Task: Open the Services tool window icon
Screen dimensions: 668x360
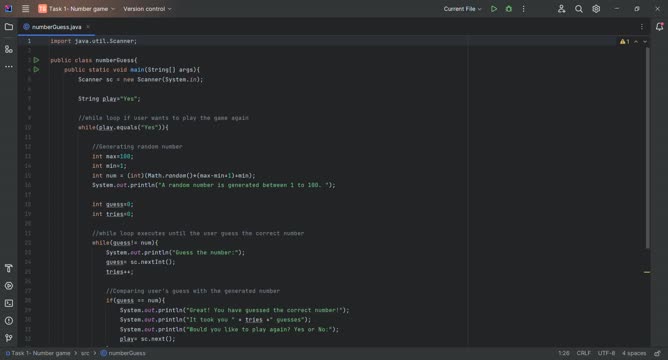Action: (9, 286)
